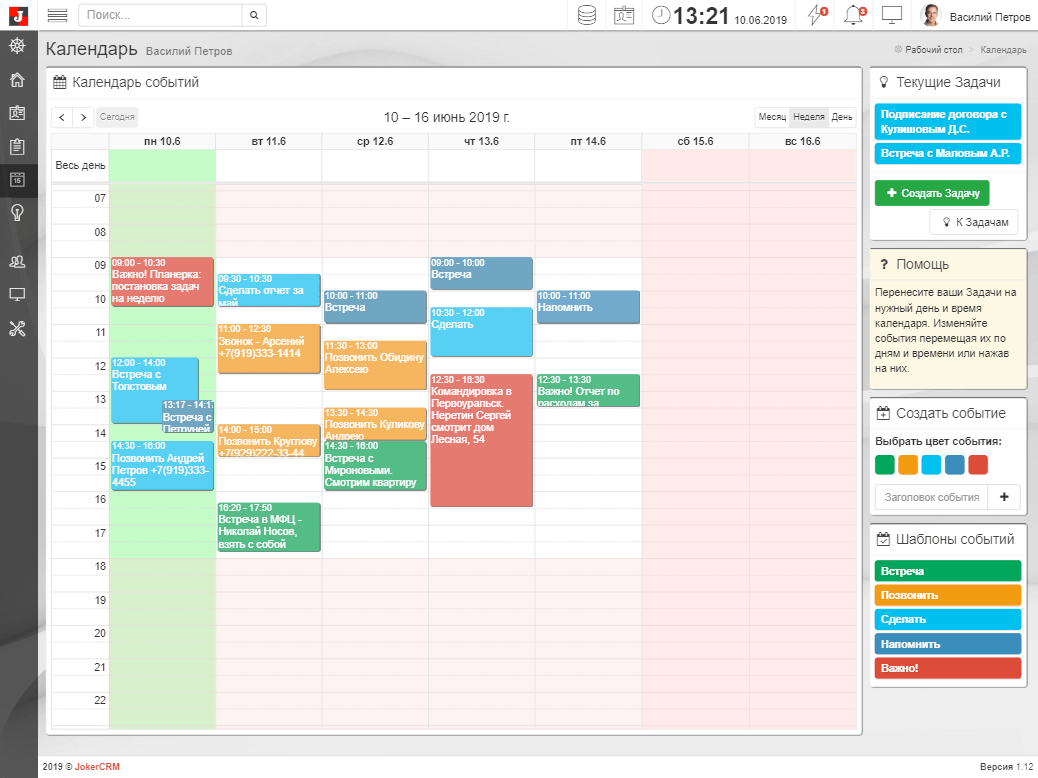The image size is (1038, 778).
Task: Open the home icon in sidebar
Action: 17,80
